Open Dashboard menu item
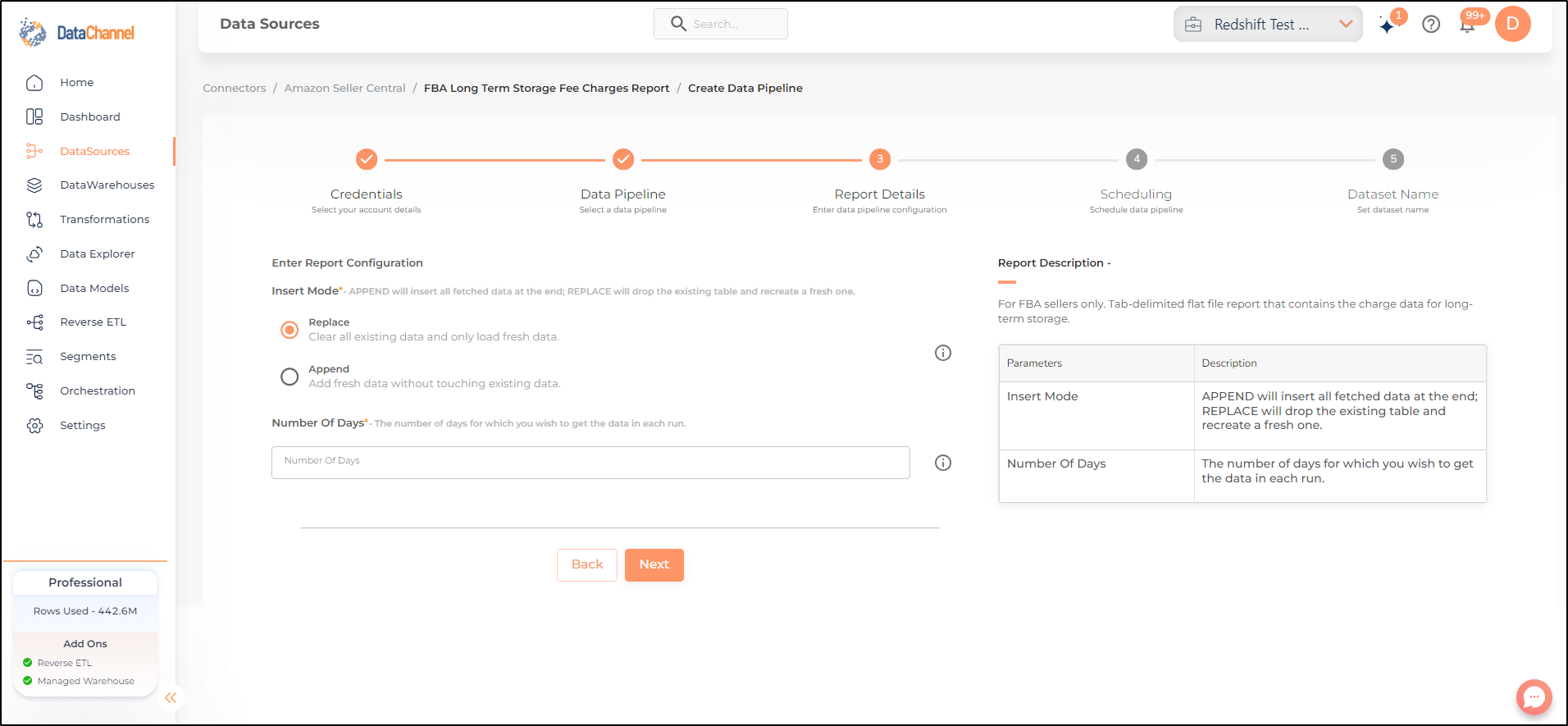Image resolution: width=1568 pixels, height=726 pixels. pos(90,117)
